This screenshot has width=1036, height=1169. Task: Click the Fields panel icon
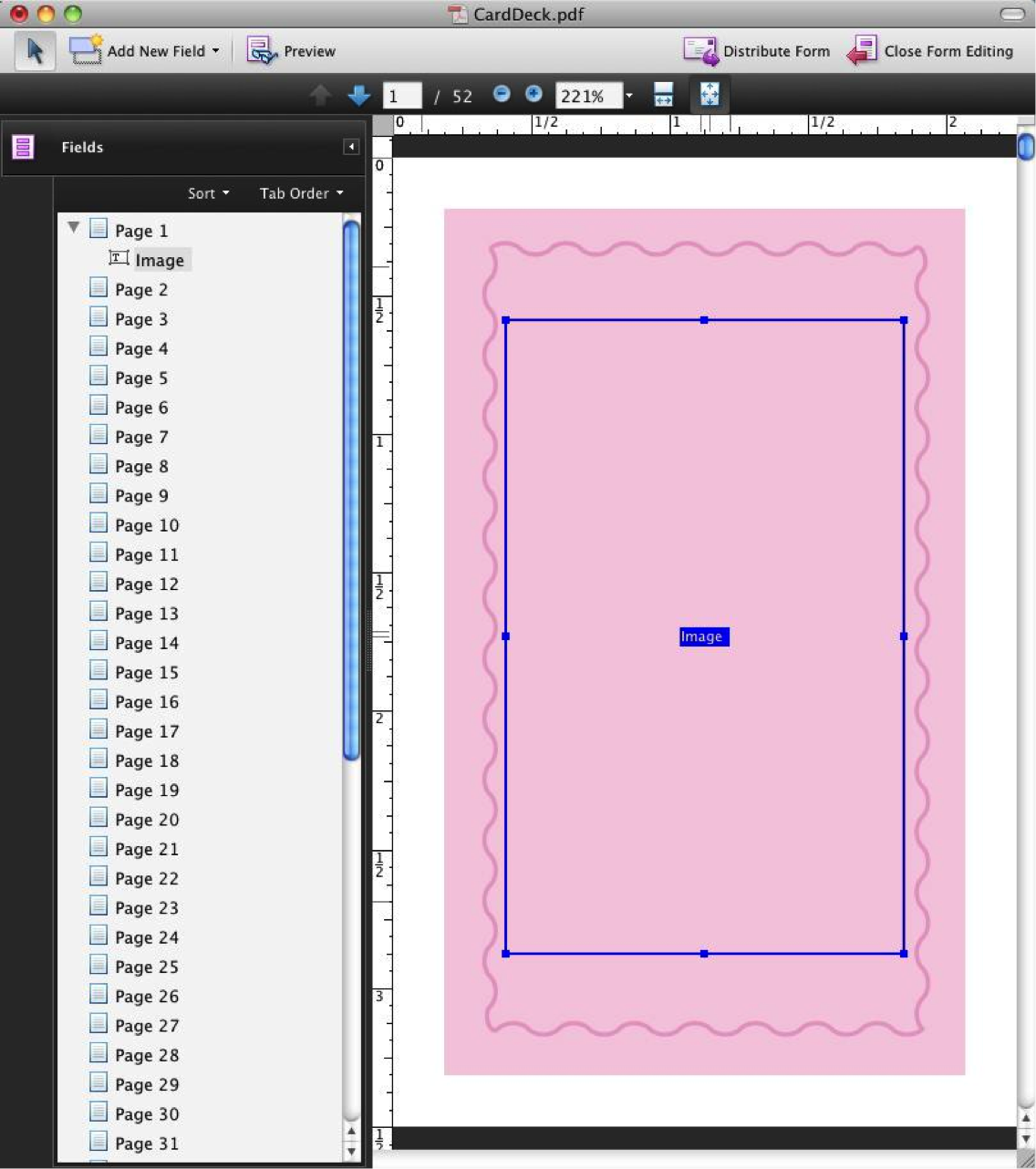point(24,147)
